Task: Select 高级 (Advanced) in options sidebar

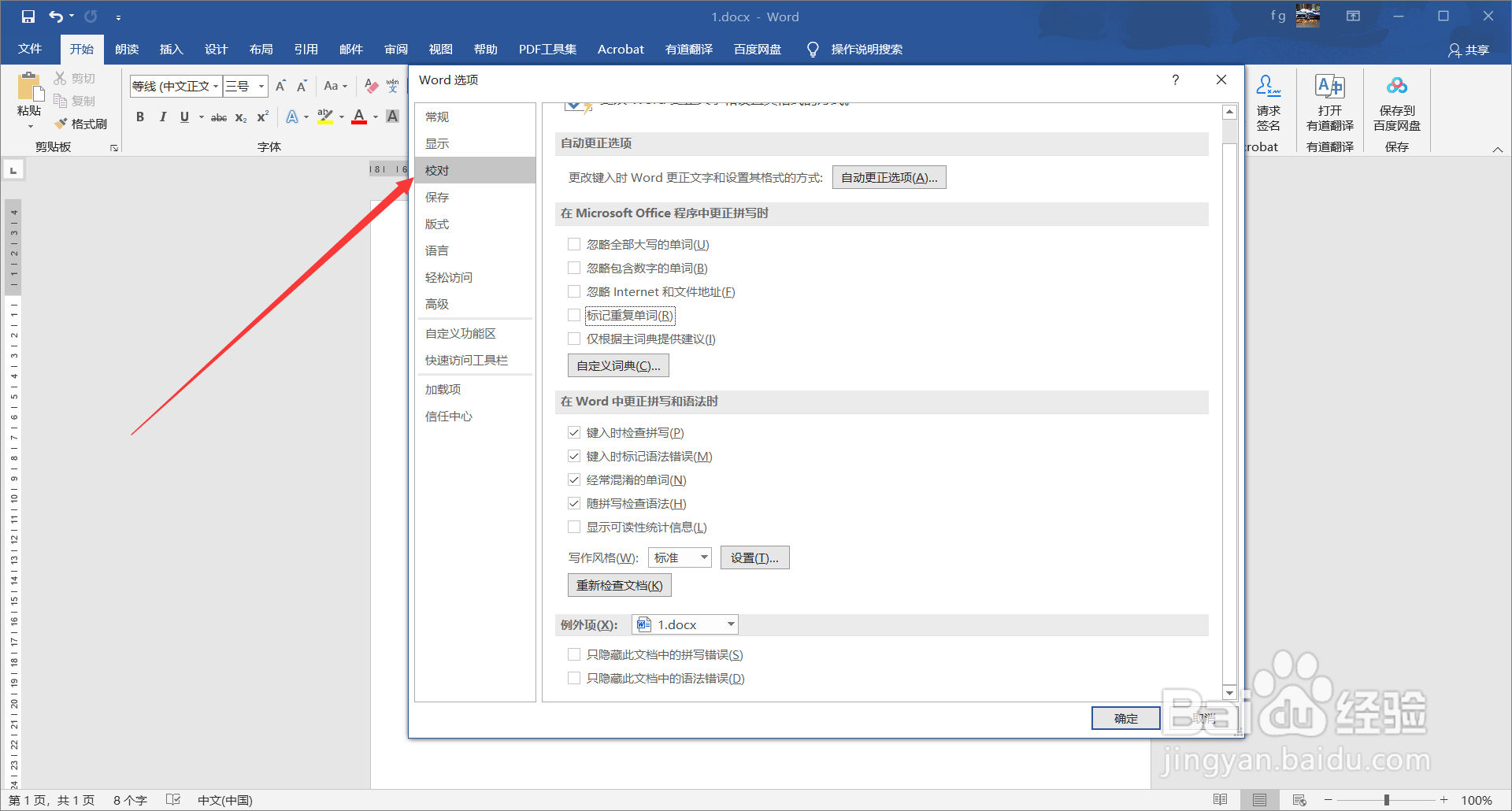Action: click(475, 304)
